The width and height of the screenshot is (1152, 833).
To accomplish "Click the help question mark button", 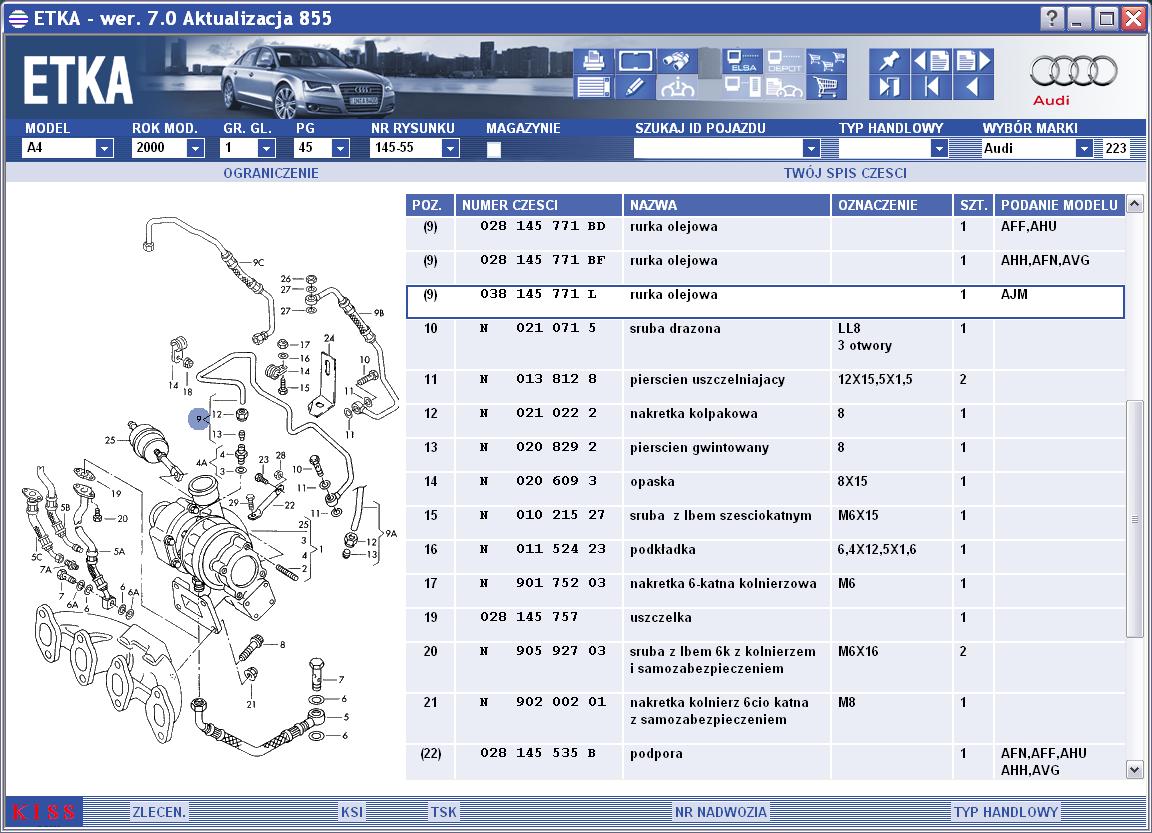I will [1052, 18].
